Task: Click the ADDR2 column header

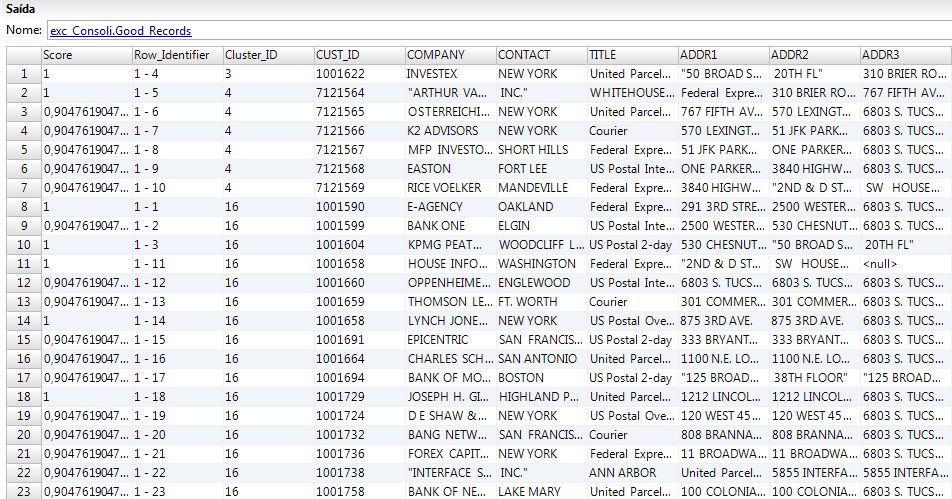Action: point(815,55)
